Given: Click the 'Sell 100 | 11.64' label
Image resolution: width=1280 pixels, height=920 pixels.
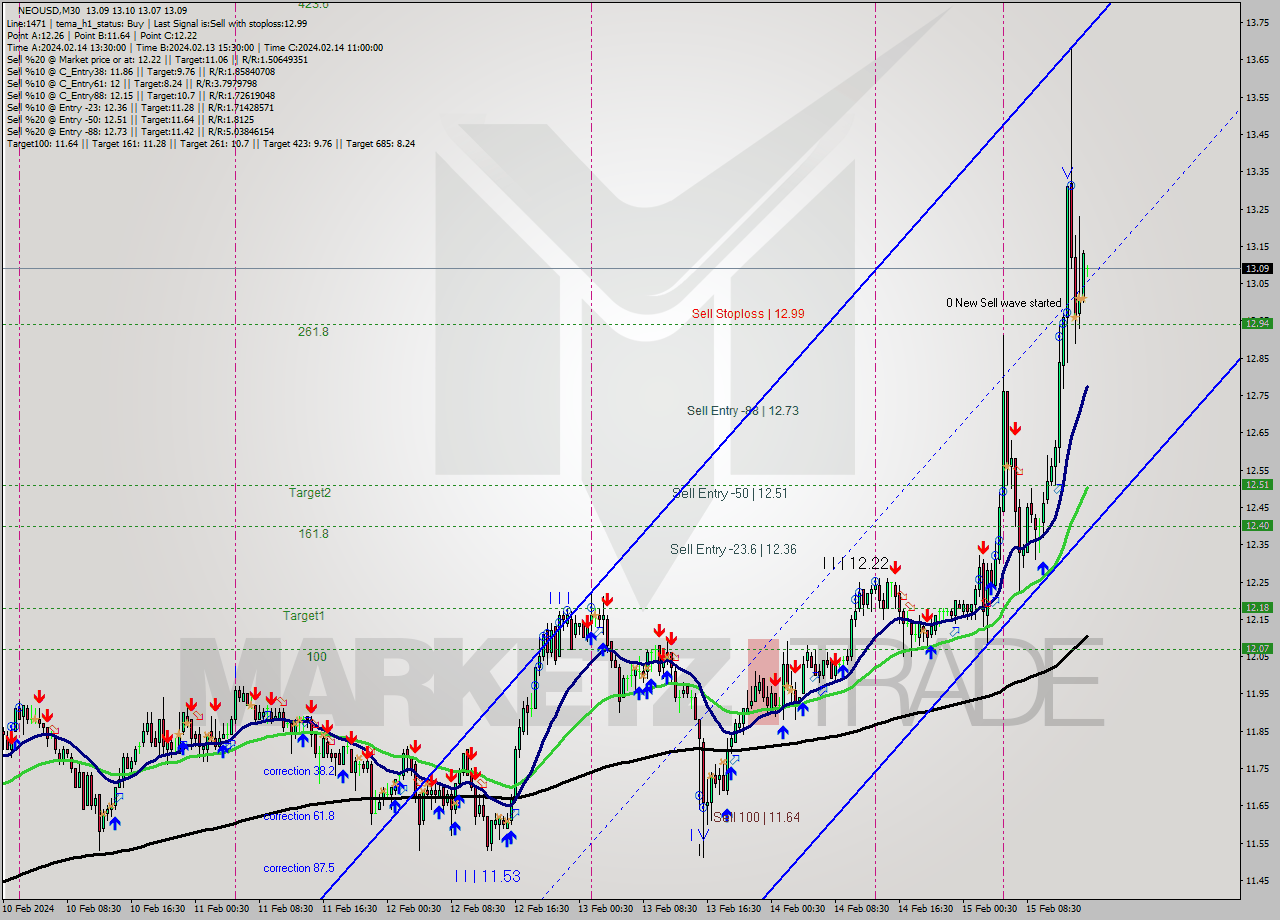Looking at the screenshot, I should tap(756, 818).
